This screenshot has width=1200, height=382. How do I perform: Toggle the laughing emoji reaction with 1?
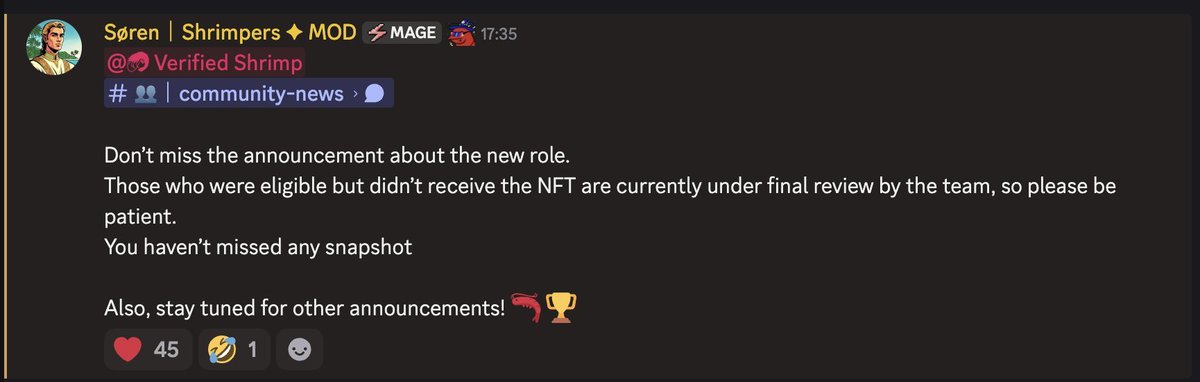click(x=234, y=350)
